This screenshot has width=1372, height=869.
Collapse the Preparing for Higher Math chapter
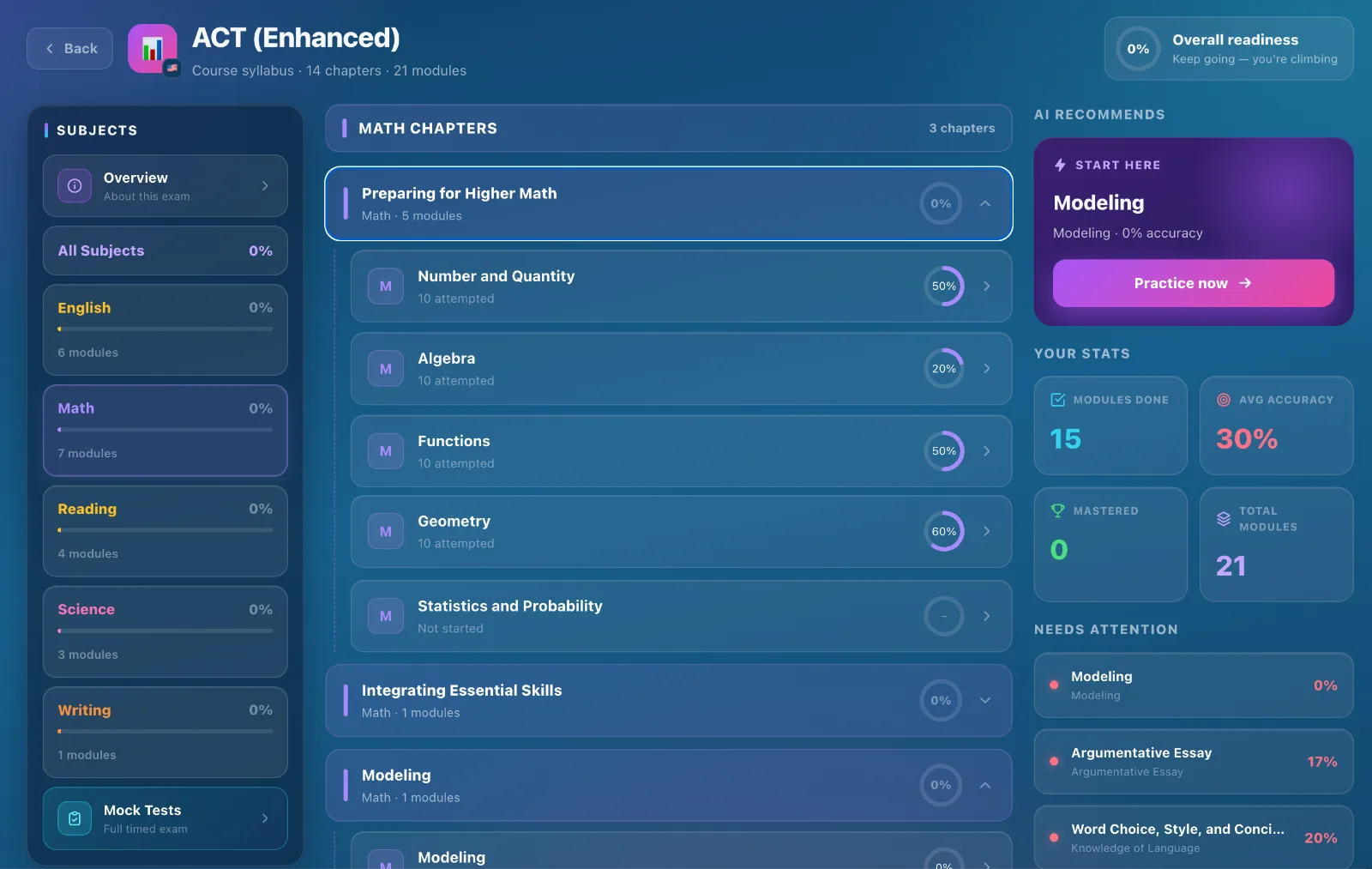click(985, 203)
